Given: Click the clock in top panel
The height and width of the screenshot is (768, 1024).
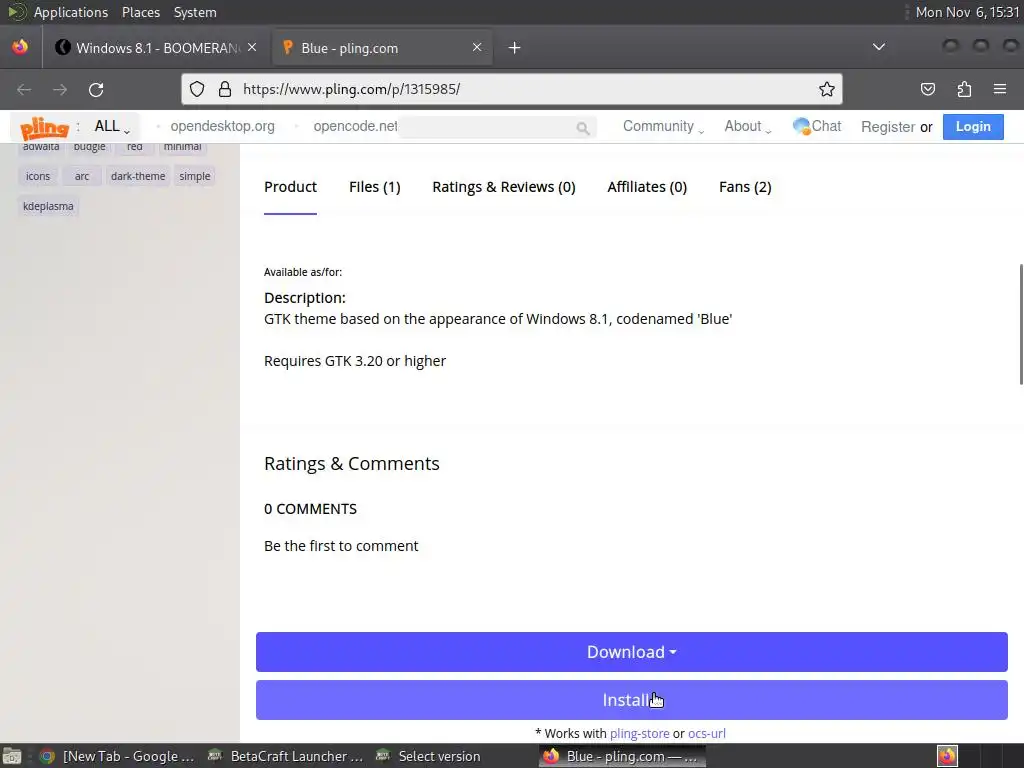Looking at the screenshot, I should tap(967, 12).
